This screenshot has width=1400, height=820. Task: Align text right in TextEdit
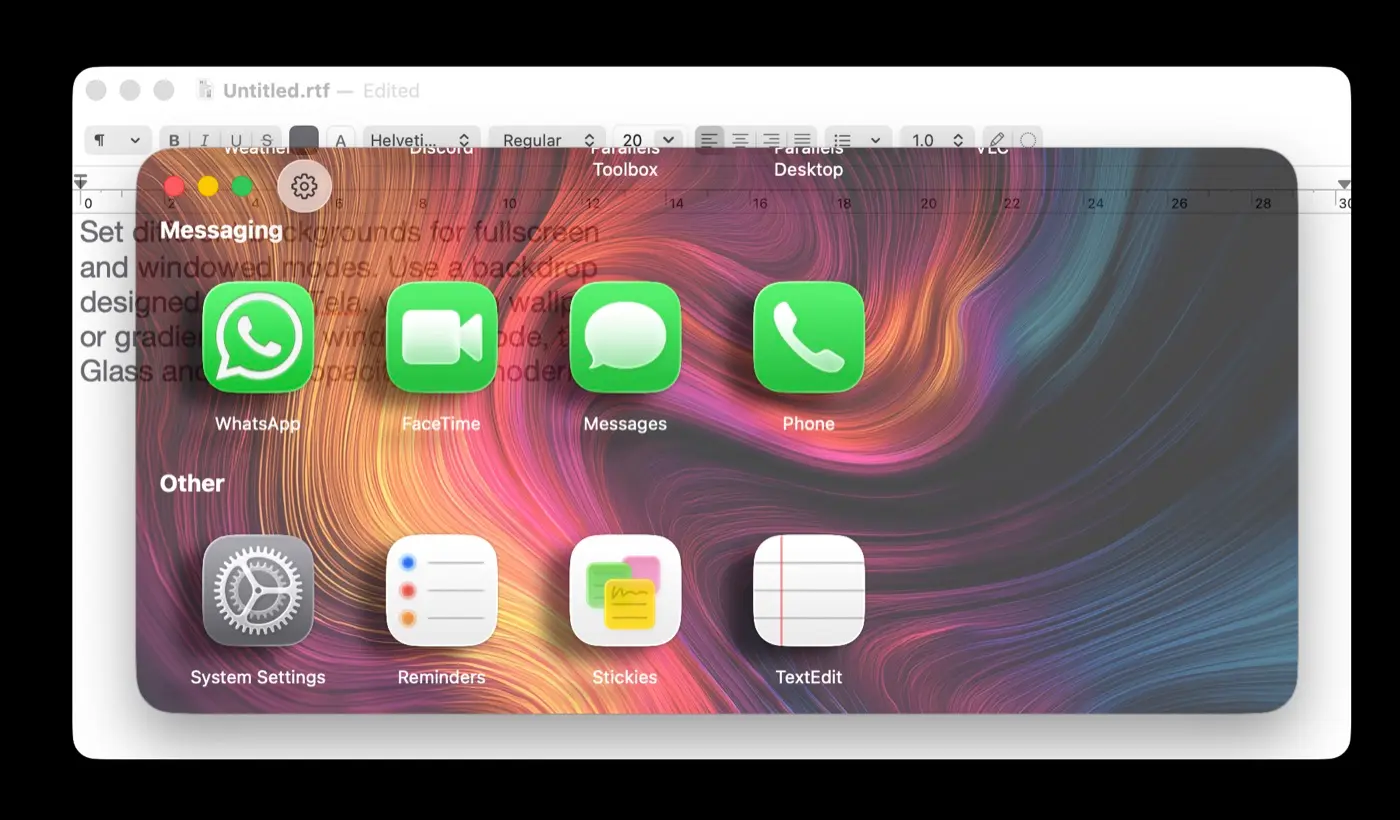771,140
